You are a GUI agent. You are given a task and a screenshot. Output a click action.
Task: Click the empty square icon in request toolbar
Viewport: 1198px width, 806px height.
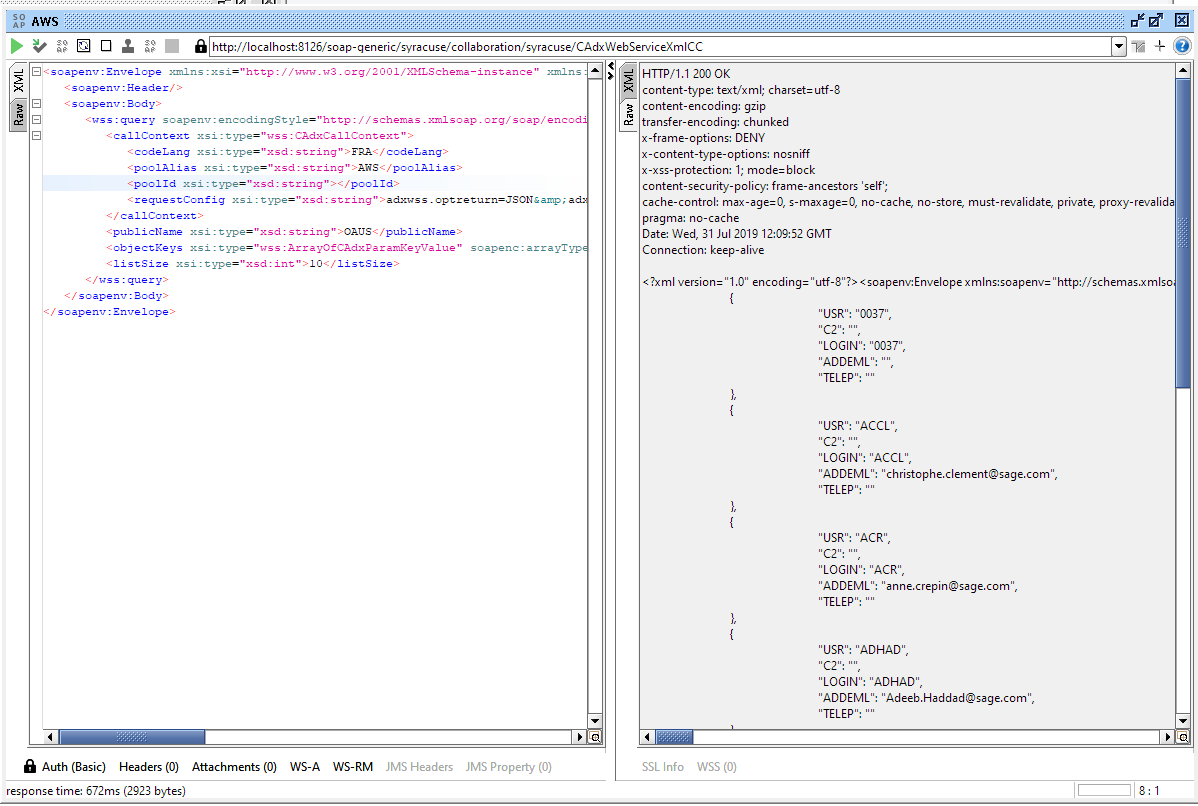coord(106,46)
